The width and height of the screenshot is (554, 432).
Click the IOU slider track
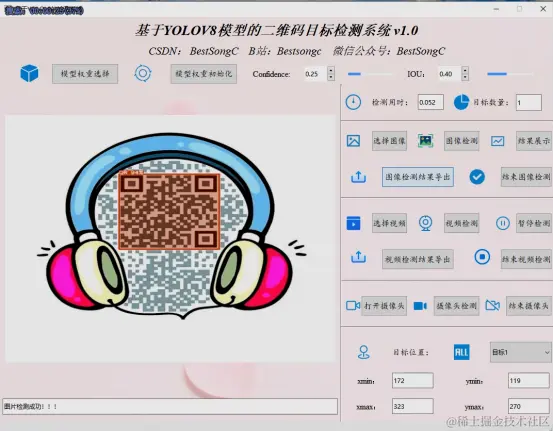(x=510, y=74)
